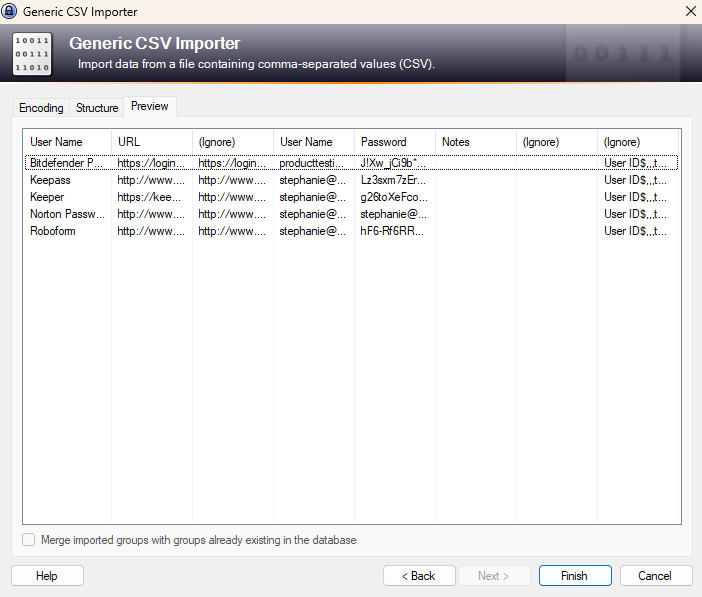The width and height of the screenshot is (702, 597).
Task: Click the producttesti user name cell
Action: point(312,162)
